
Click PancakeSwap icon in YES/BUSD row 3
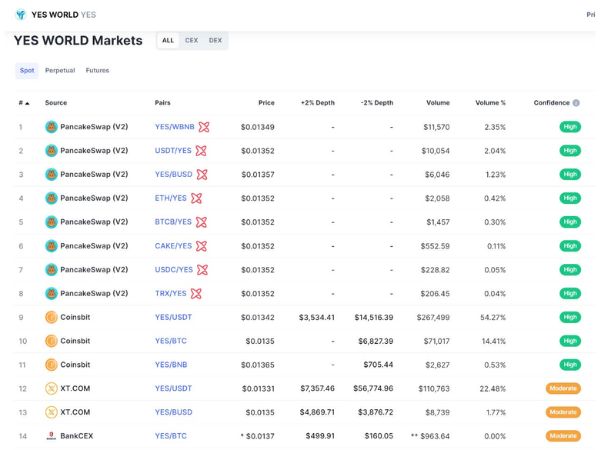(x=51, y=174)
